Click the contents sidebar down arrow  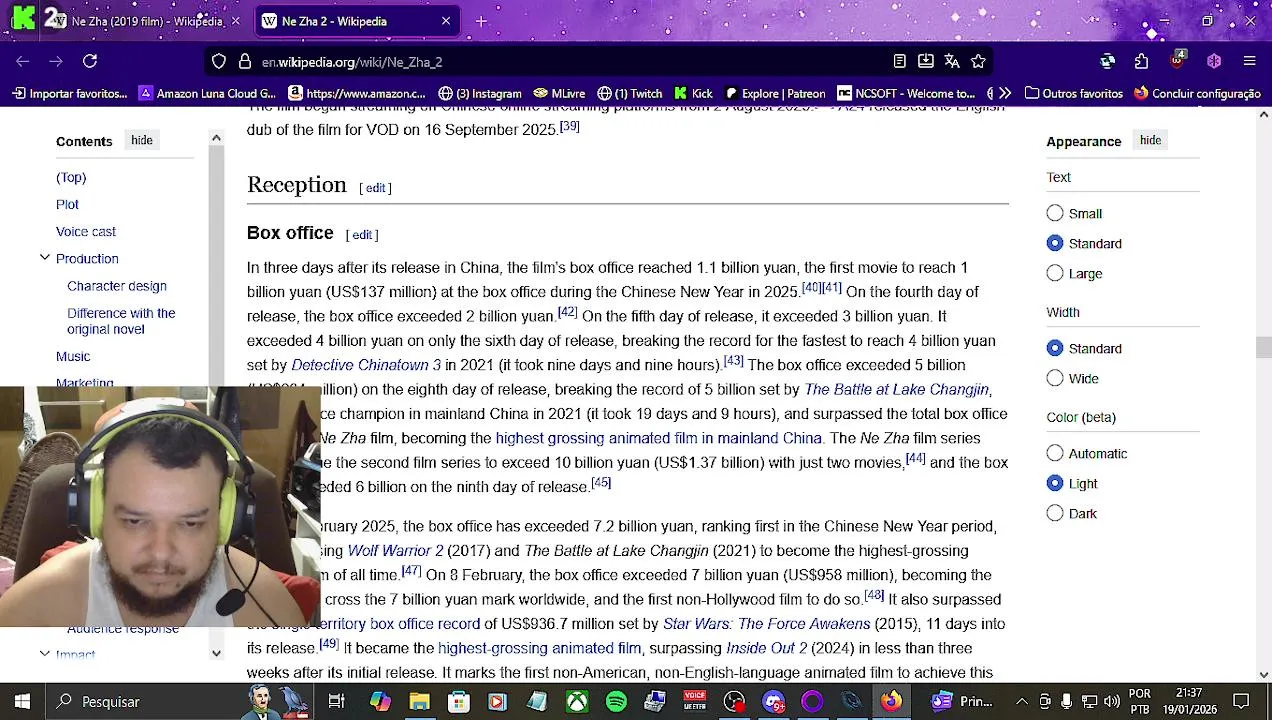pyautogui.click(x=216, y=654)
